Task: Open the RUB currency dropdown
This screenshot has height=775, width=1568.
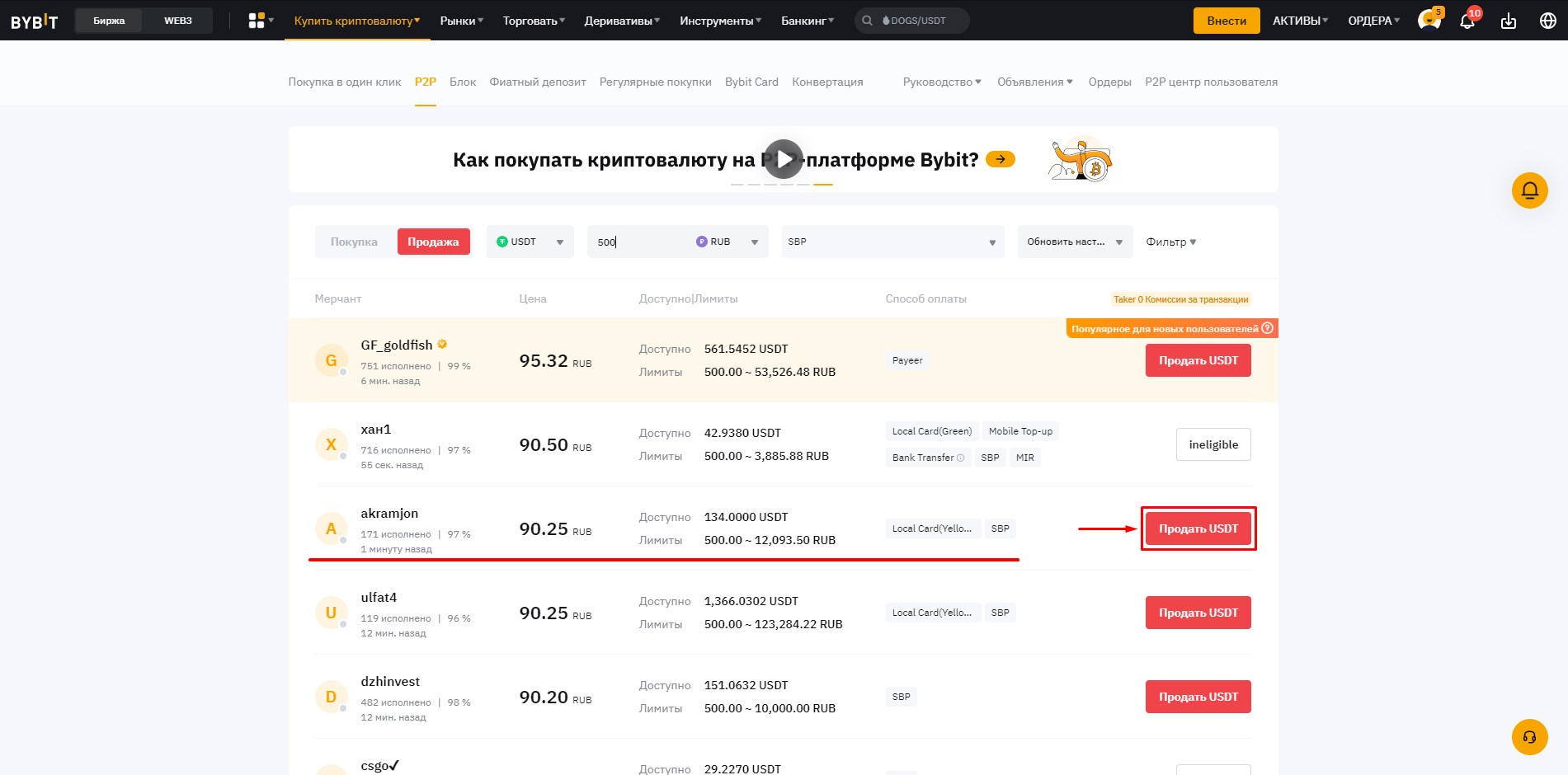Action: (x=728, y=242)
